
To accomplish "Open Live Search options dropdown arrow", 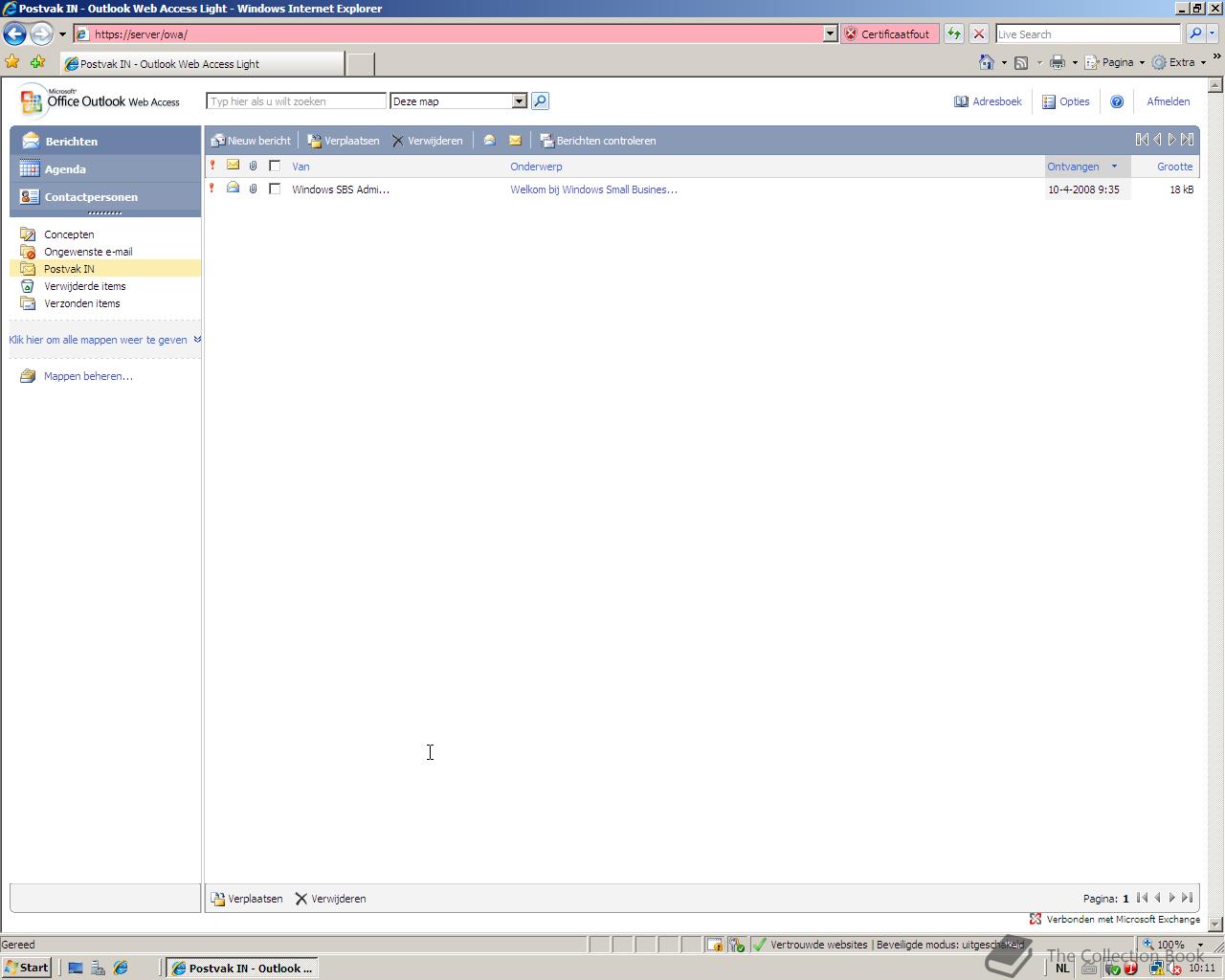I will (1214, 33).
